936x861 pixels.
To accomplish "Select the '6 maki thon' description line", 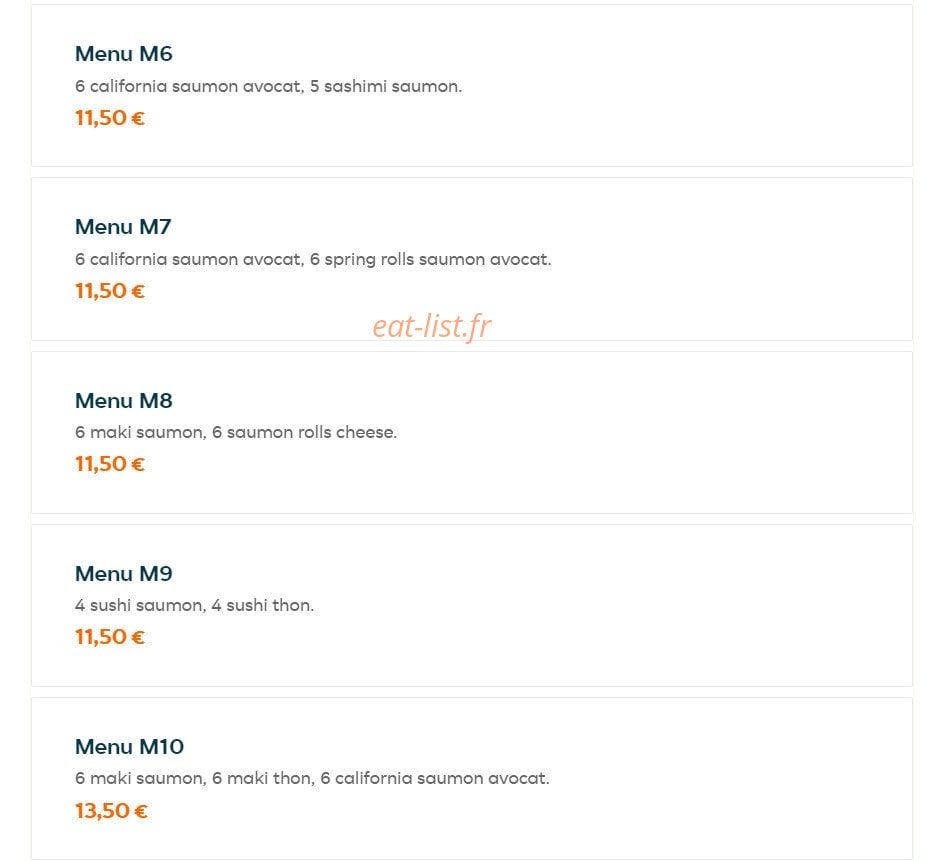I will [262, 779].
